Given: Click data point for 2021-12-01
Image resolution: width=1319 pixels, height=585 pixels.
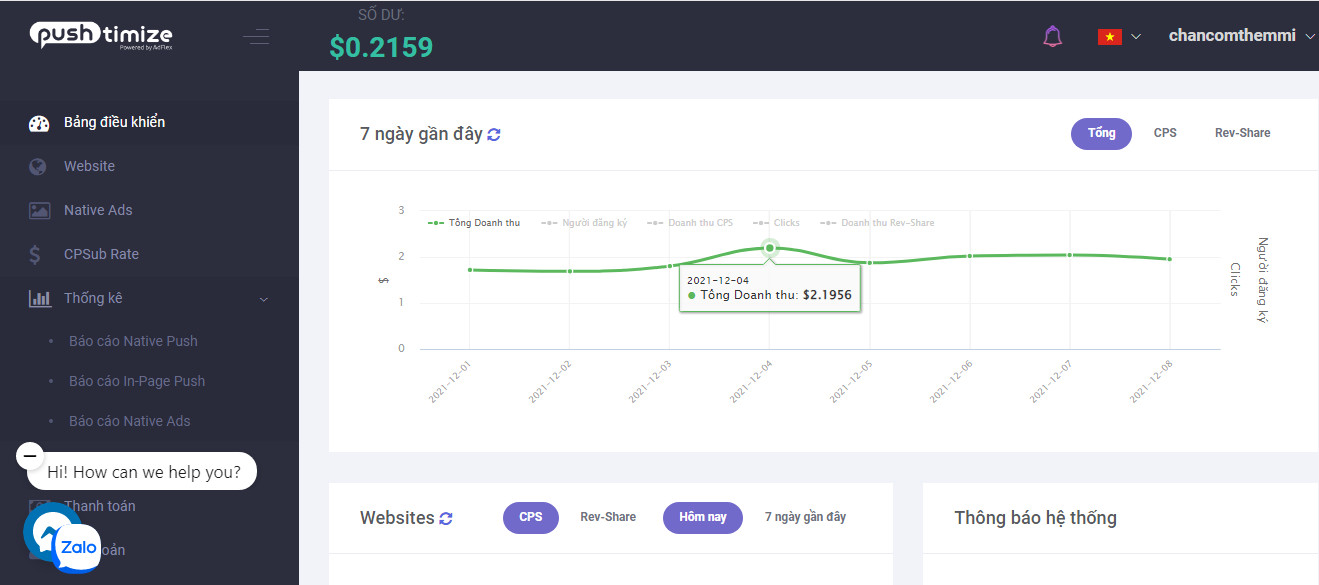Looking at the screenshot, I should (469, 270).
